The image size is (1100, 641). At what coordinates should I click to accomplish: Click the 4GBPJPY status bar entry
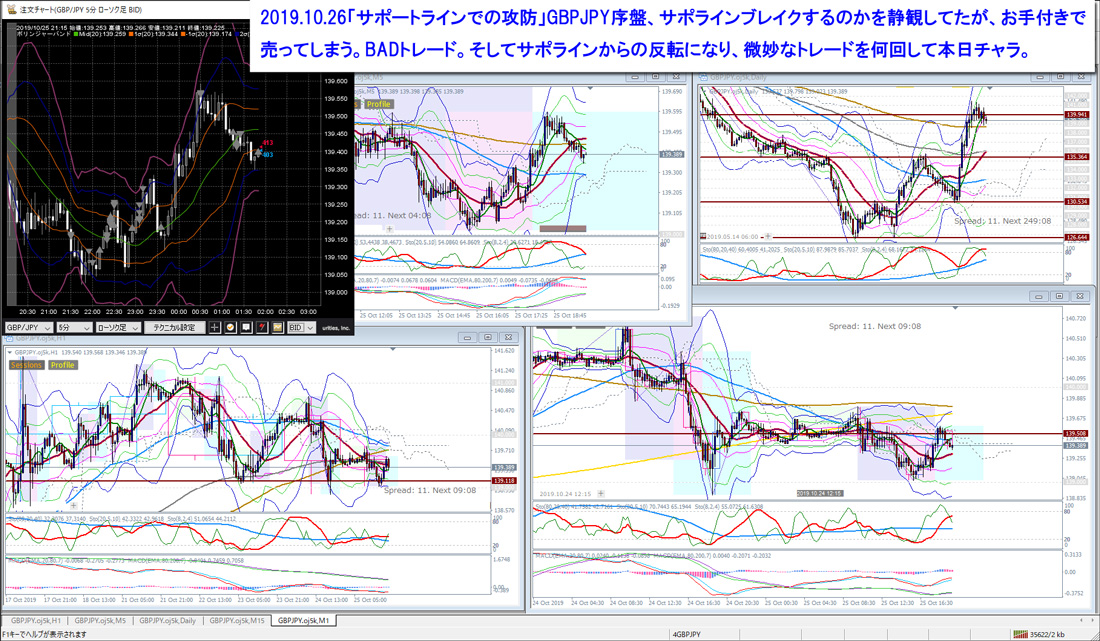[686, 634]
